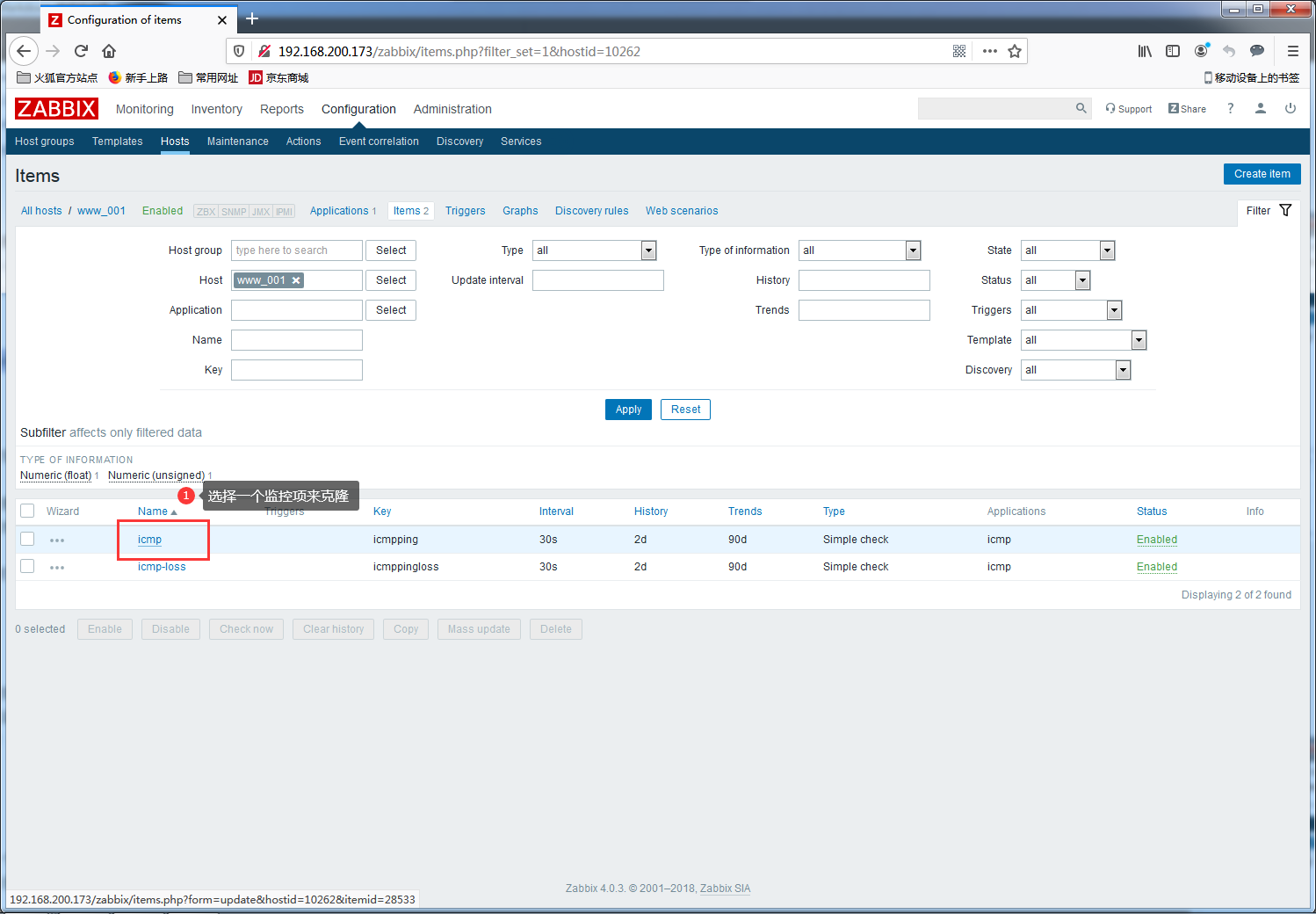Image resolution: width=1316 pixels, height=914 pixels.
Task: Open the QR code icon in address bar
Action: tap(959, 51)
